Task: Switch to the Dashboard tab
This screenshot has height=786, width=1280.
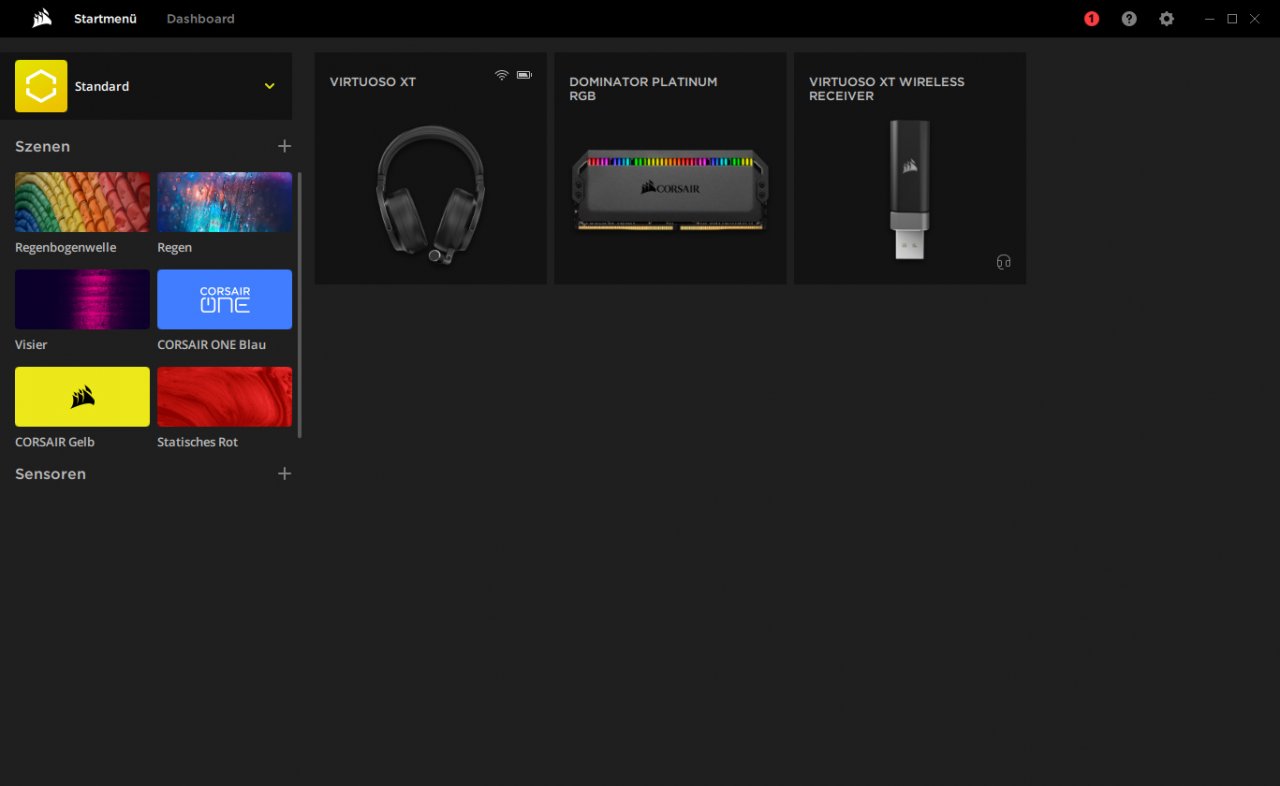Action: pos(200,18)
